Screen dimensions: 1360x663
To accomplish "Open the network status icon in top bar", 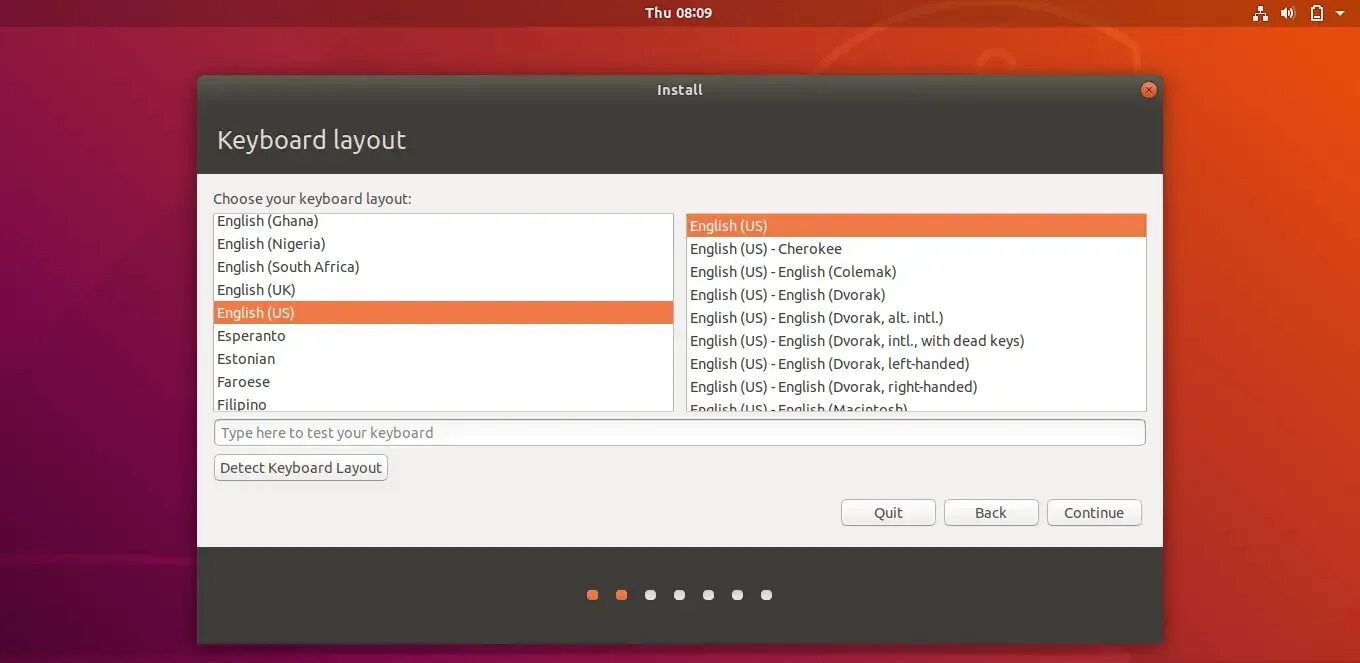I will tap(1260, 13).
